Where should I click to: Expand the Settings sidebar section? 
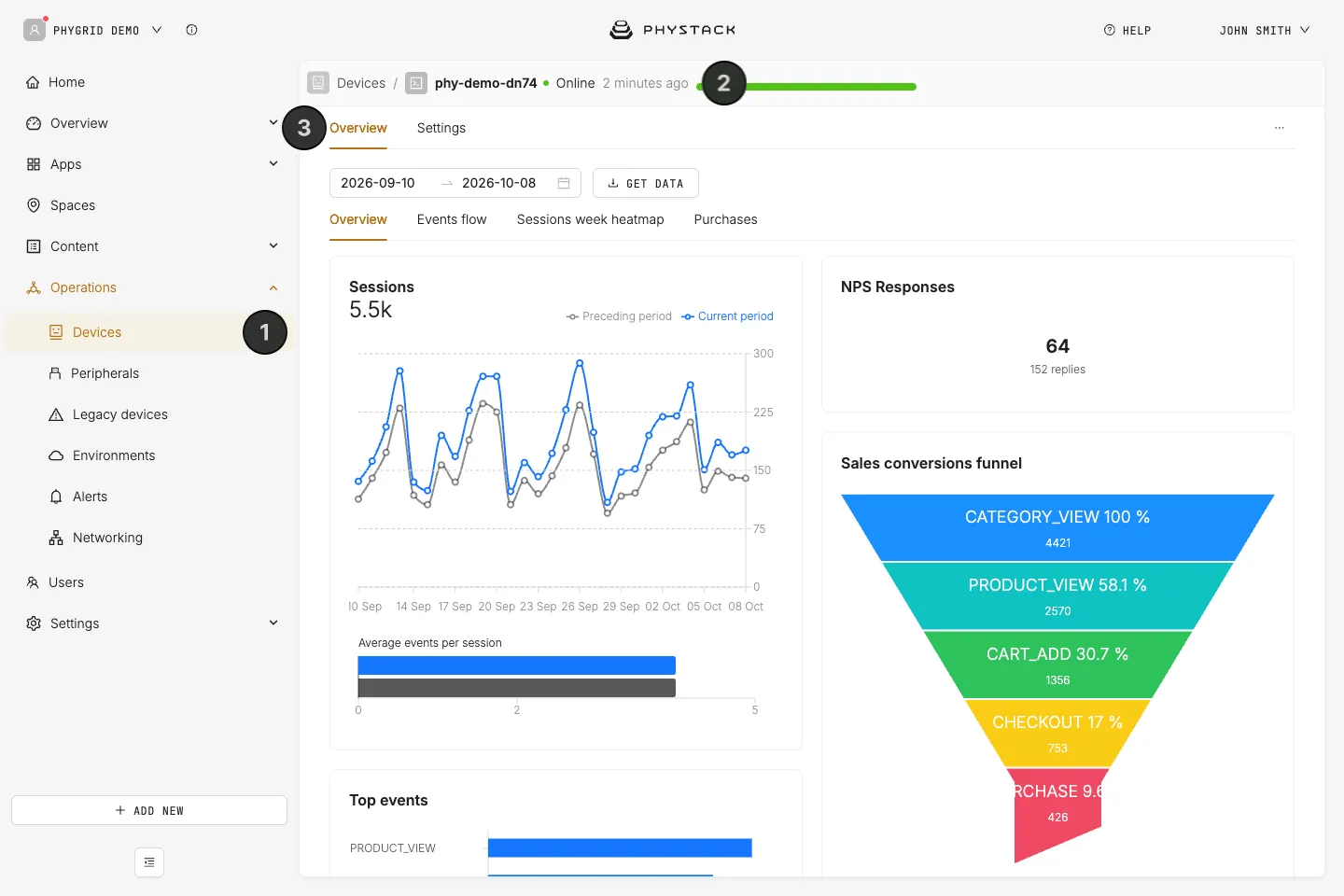tap(273, 623)
